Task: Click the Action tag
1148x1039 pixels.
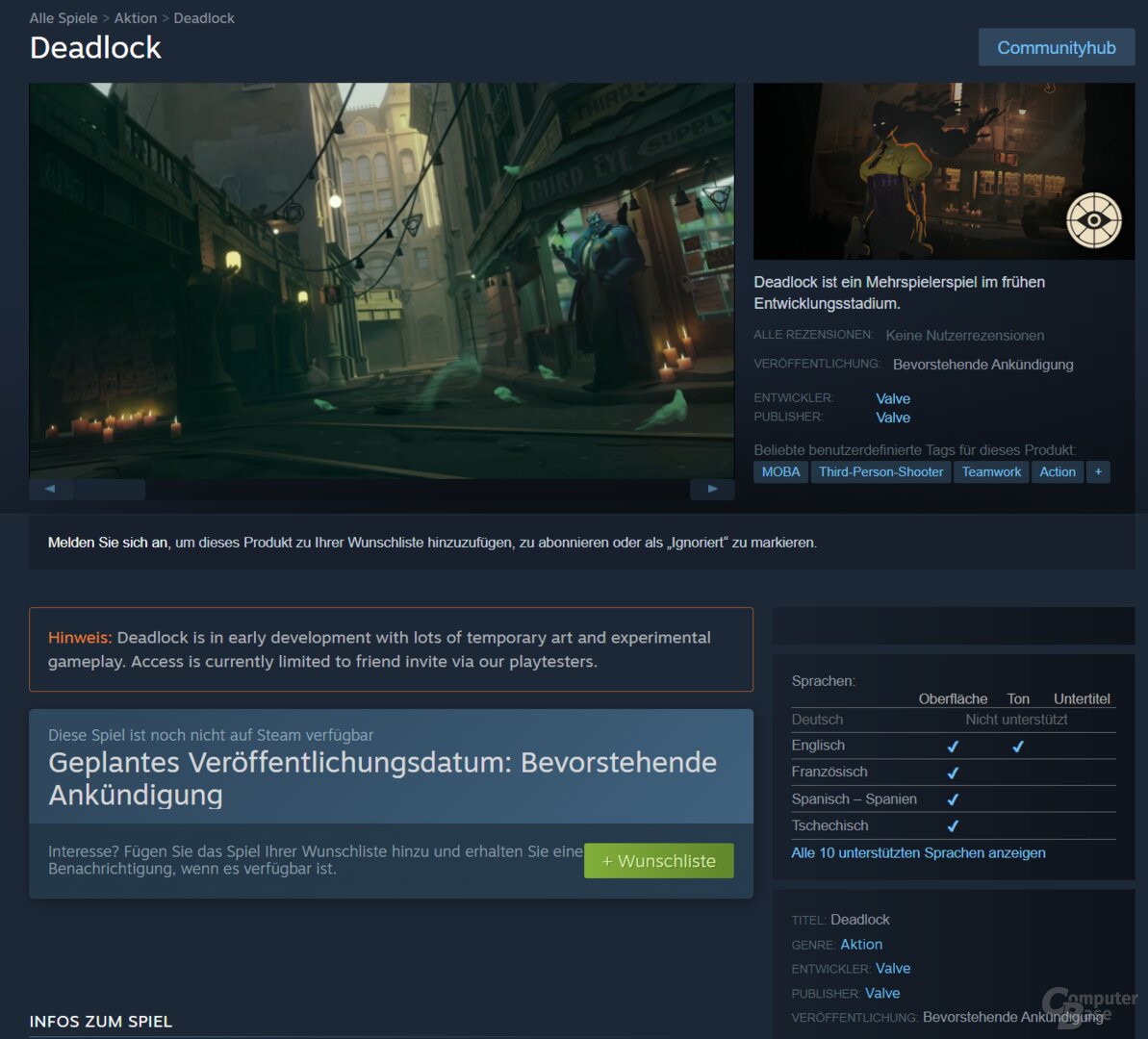Action: click(x=1058, y=472)
